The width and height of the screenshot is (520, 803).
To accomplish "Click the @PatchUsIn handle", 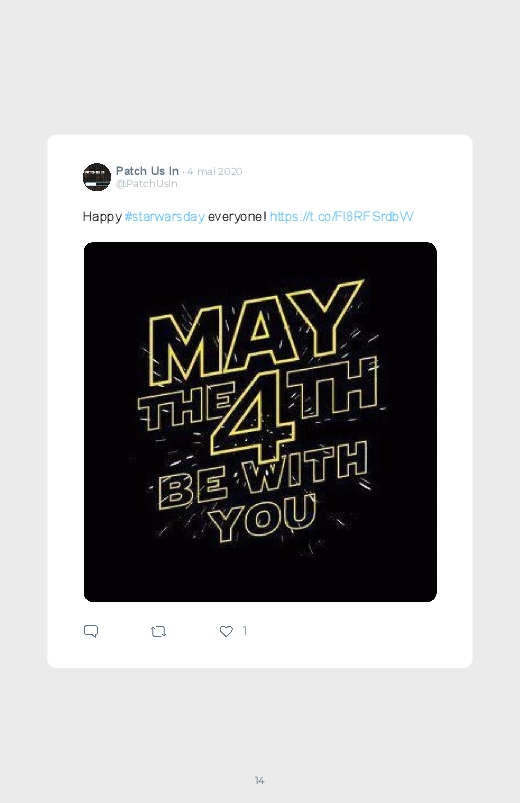I will 147,183.
